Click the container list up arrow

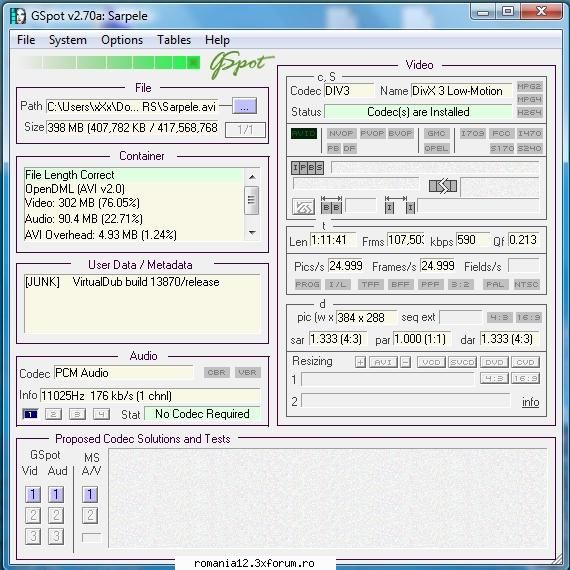click(x=252, y=177)
